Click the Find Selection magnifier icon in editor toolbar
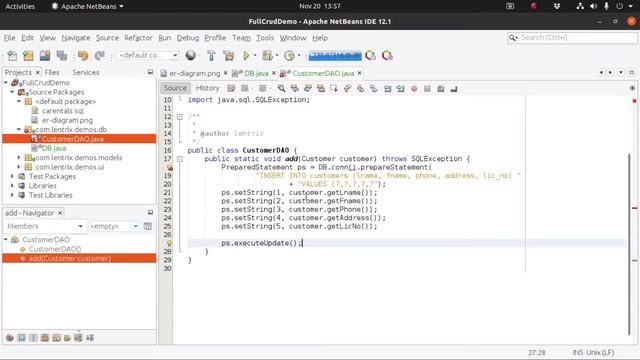This screenshot has height=360, width=640. click(281, 88)
